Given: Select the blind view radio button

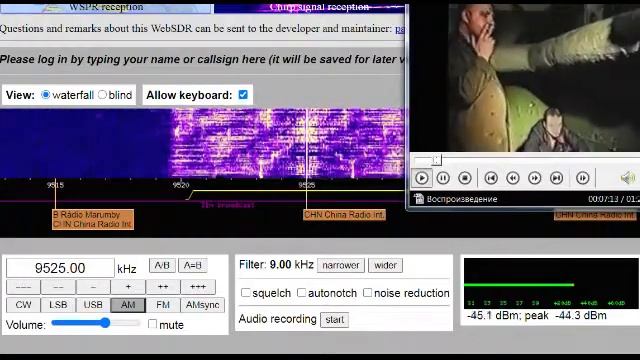Looking at the screenshot, I should click(x=102, y=95).
